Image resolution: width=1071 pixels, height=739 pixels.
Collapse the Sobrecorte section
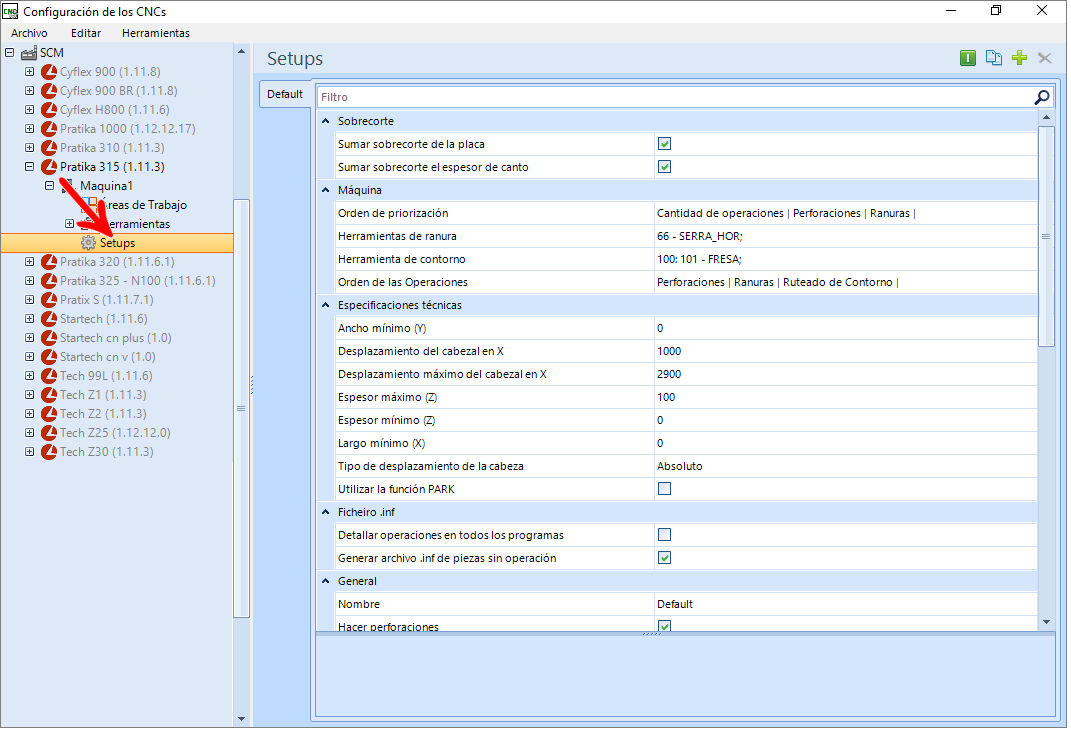tap(326, 121)
